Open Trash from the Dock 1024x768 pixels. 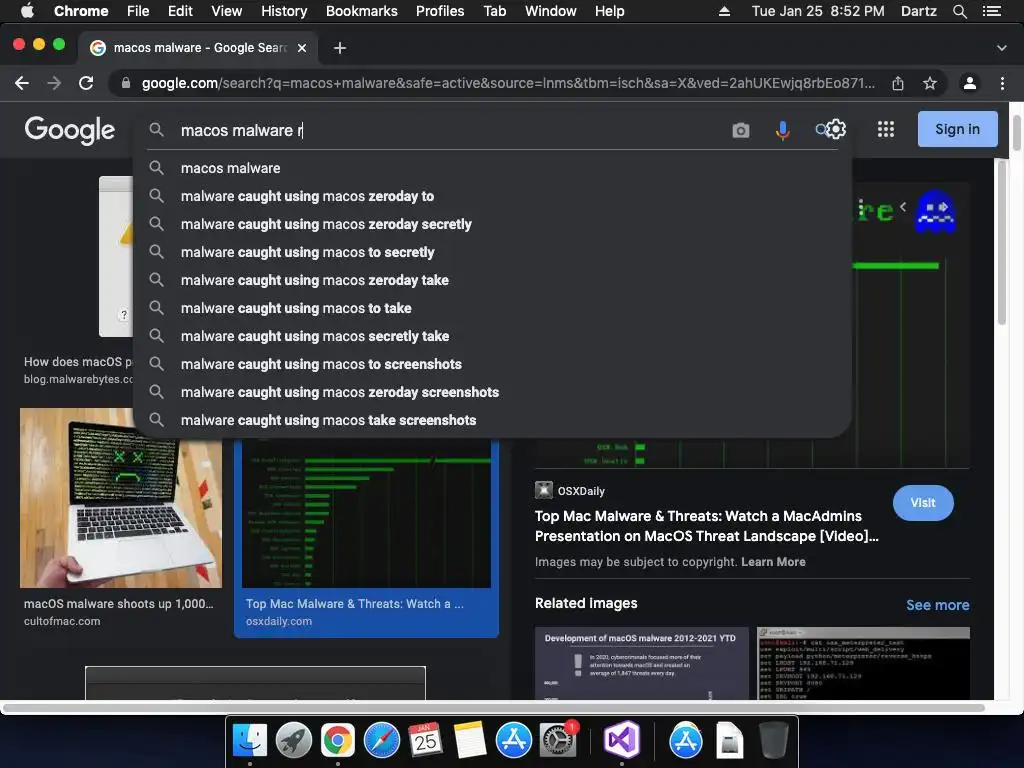774,740
